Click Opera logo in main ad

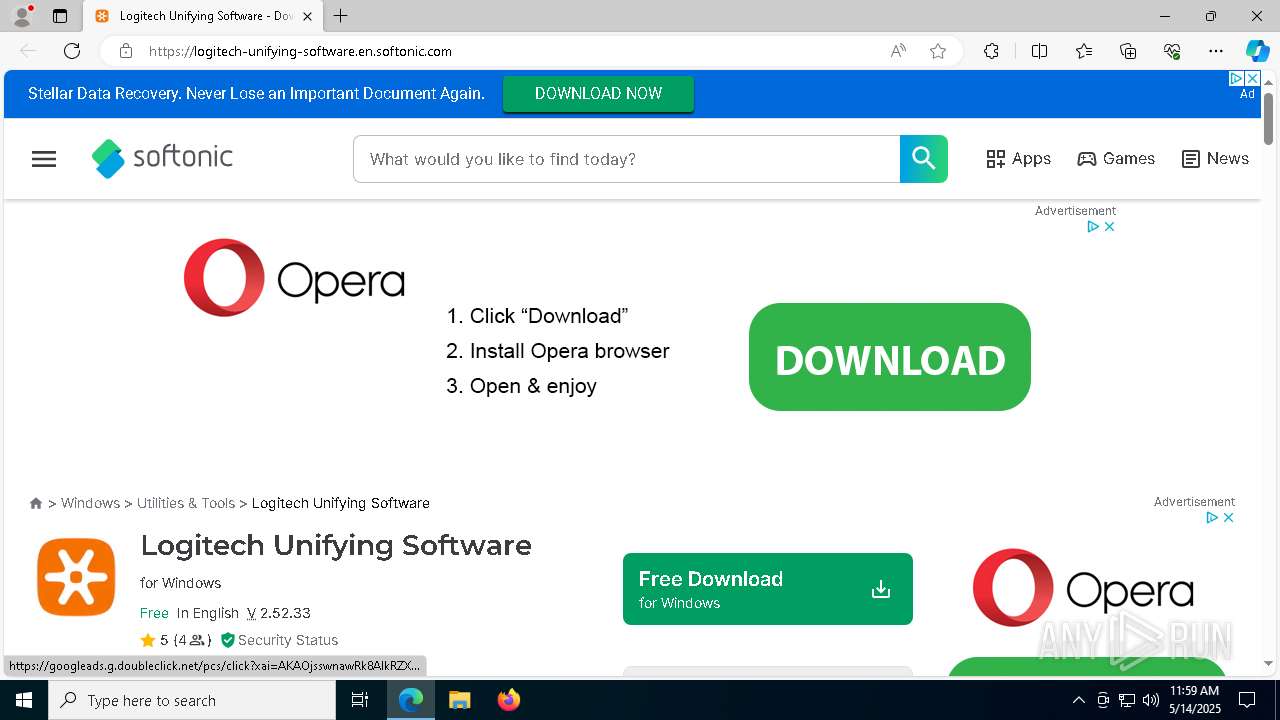294,278
